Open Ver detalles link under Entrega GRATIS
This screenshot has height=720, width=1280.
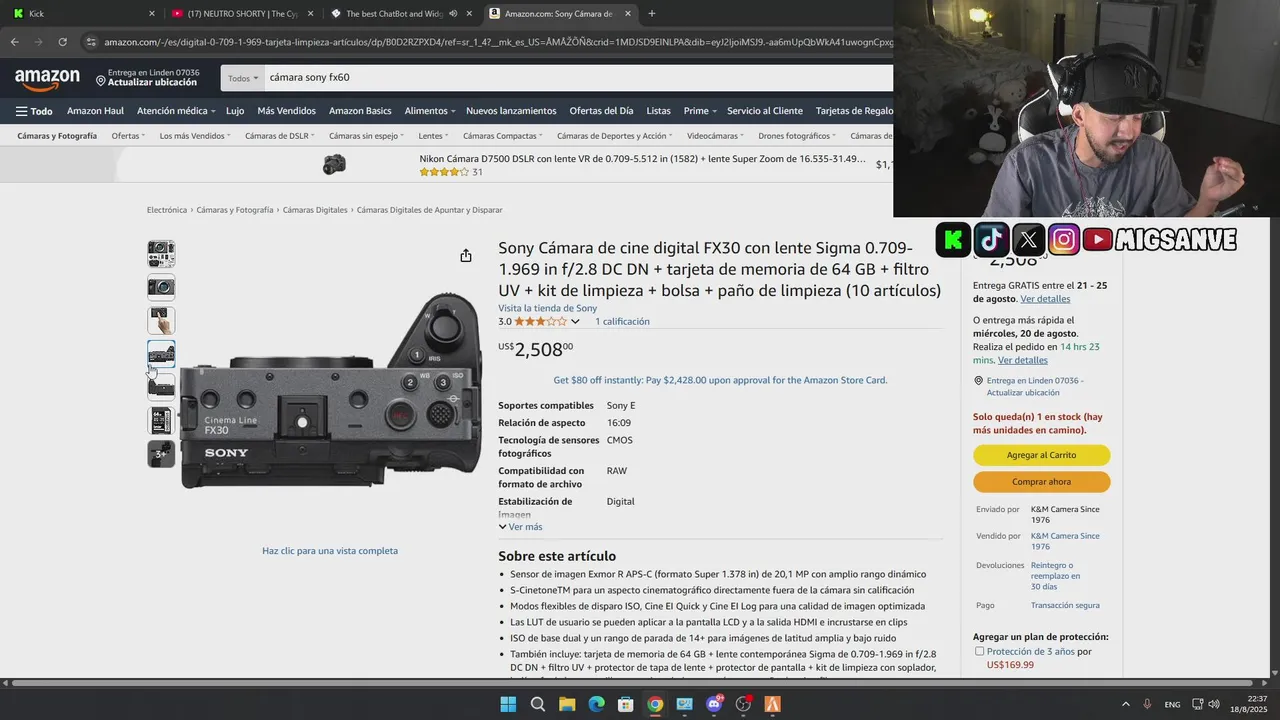[1045, 299]
